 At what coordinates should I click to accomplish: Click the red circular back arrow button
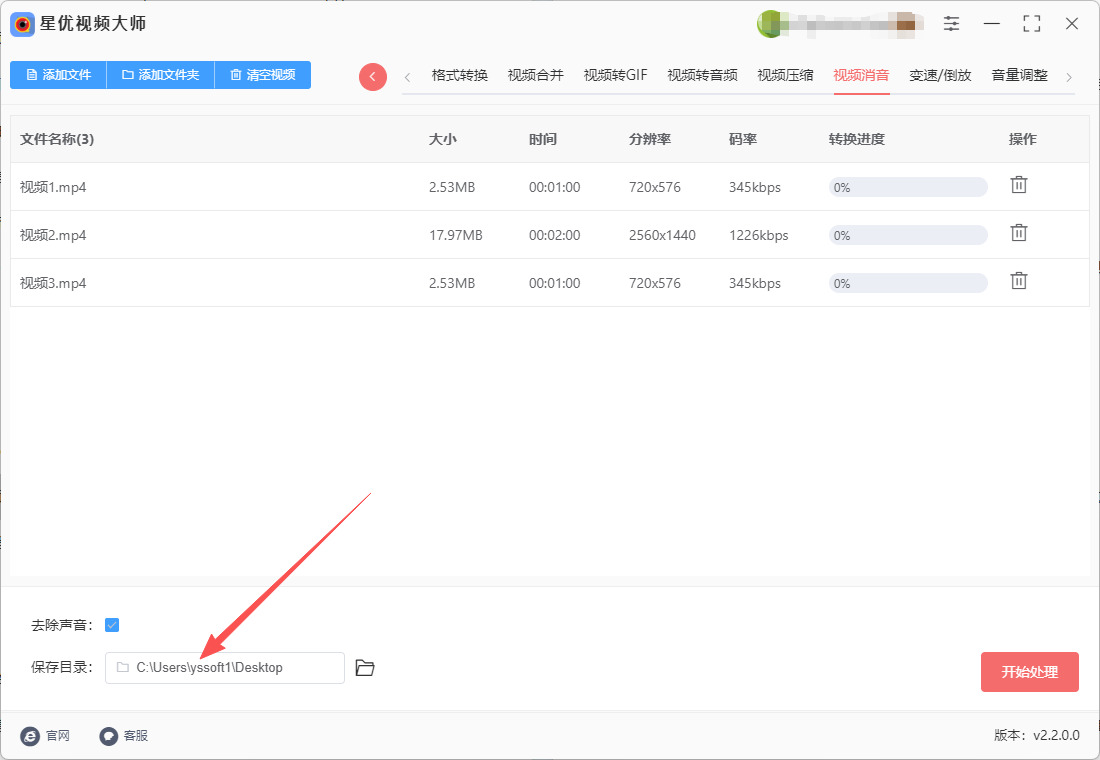pos(373,77)
